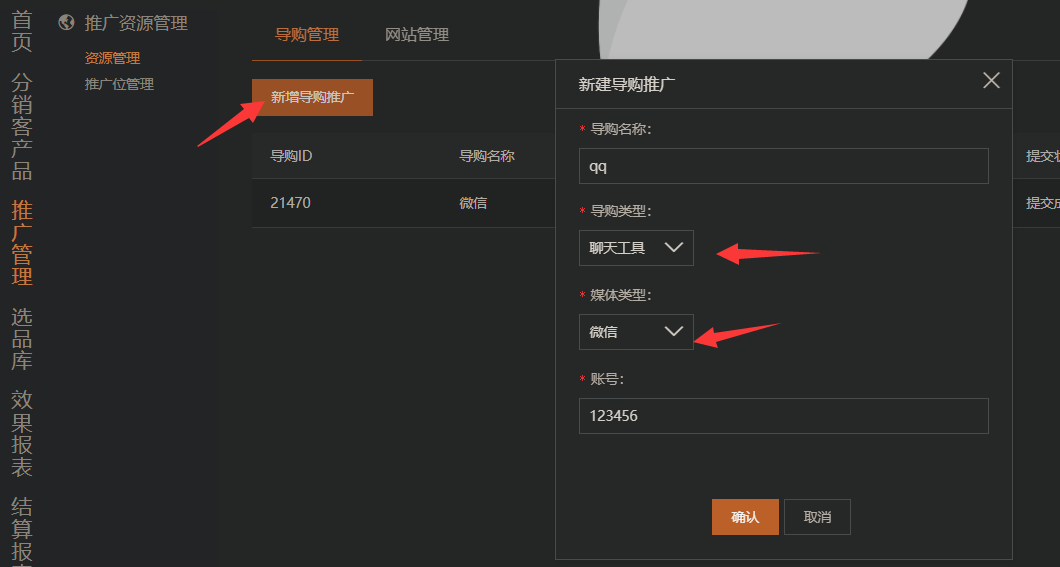Open 效果报表 in the left sidebar
The width and height of the screenshot is (1060, 567).
(22, 433)
